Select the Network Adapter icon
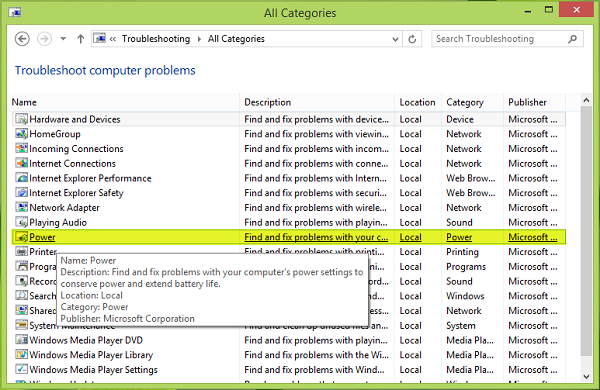The height and width of the screenshot is (390, 600). pyautogui.click(x=21, y=207)
